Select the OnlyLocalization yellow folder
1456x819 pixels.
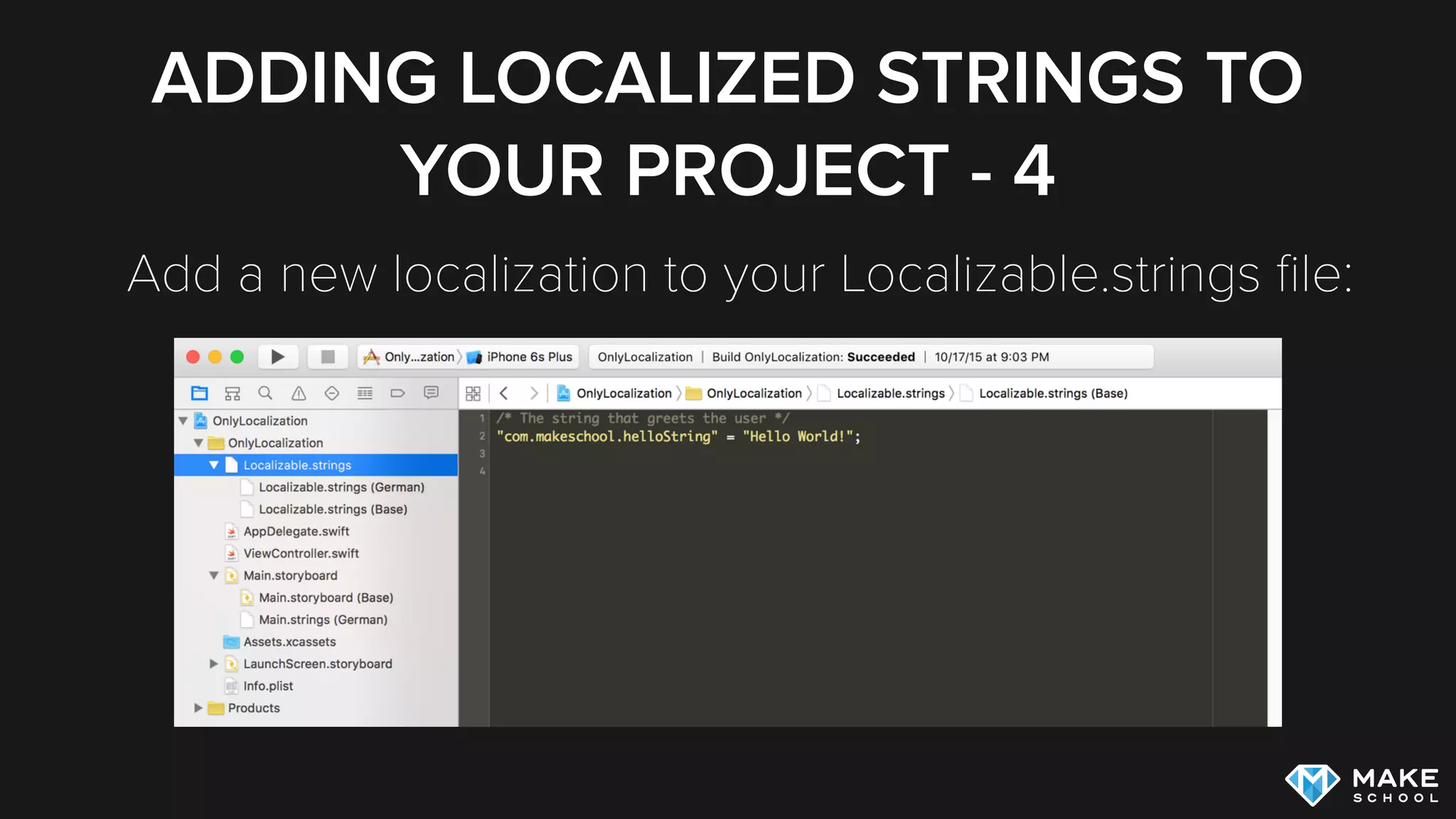tap(265, 443)
